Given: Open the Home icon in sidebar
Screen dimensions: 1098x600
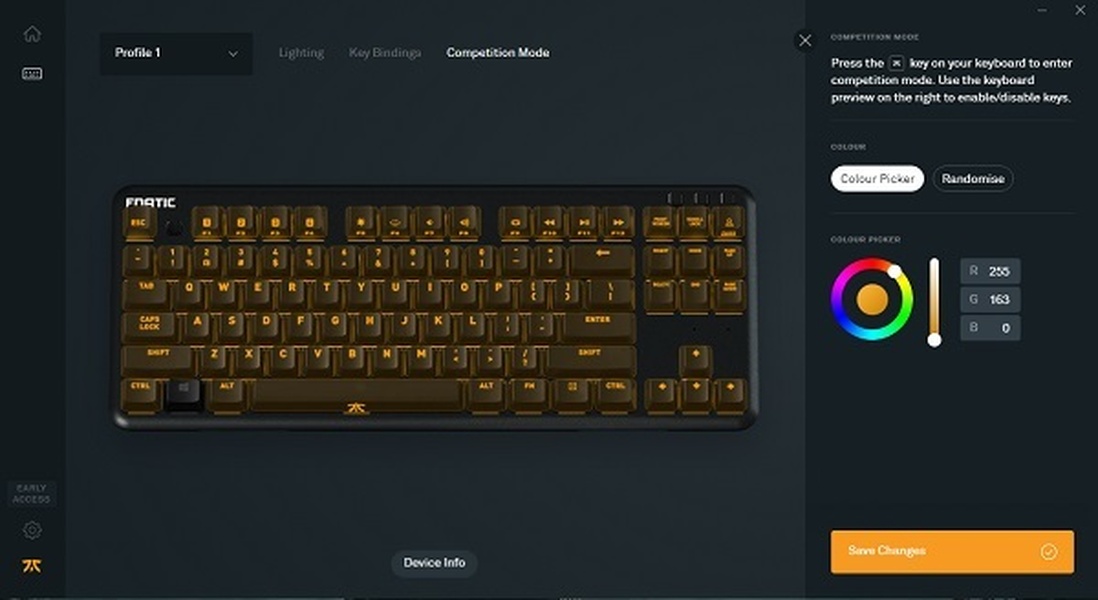Looking at the screenshot, I should click(x=32, y=34).
